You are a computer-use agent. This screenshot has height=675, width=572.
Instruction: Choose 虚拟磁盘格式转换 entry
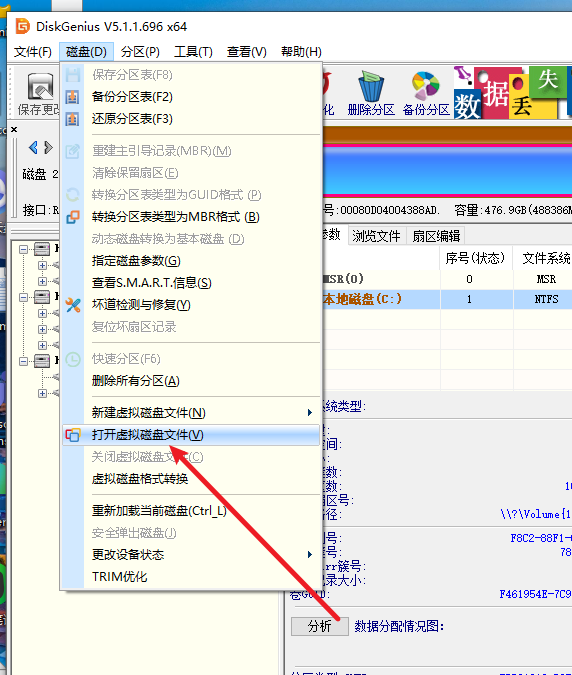pyautogui.click(x=191, y=479)
